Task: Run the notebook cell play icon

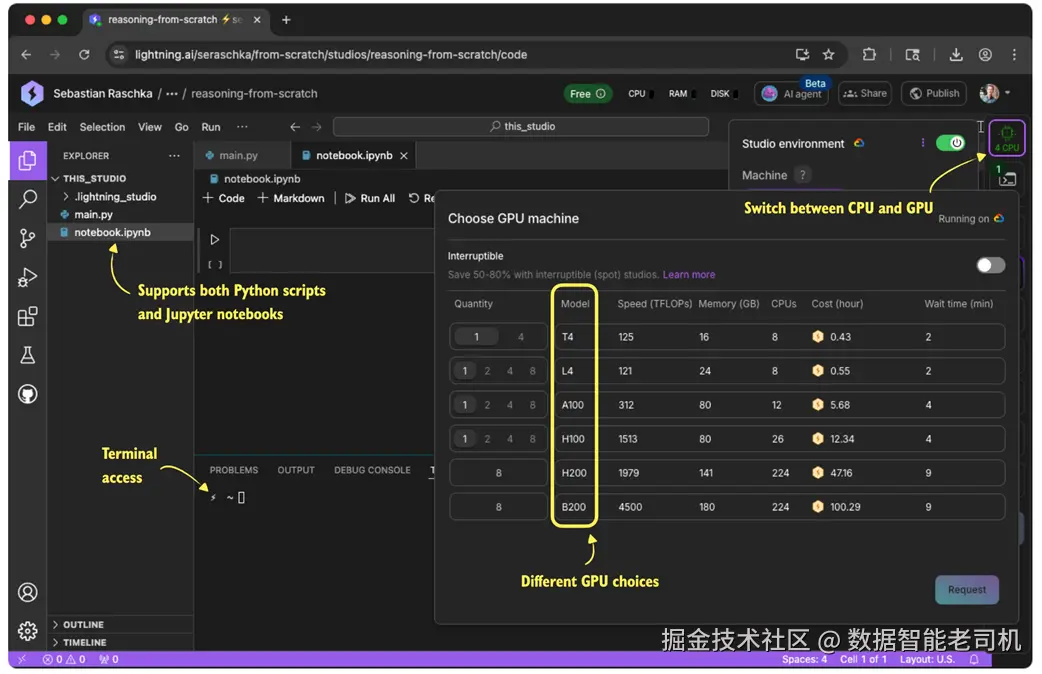Action: 215,239
